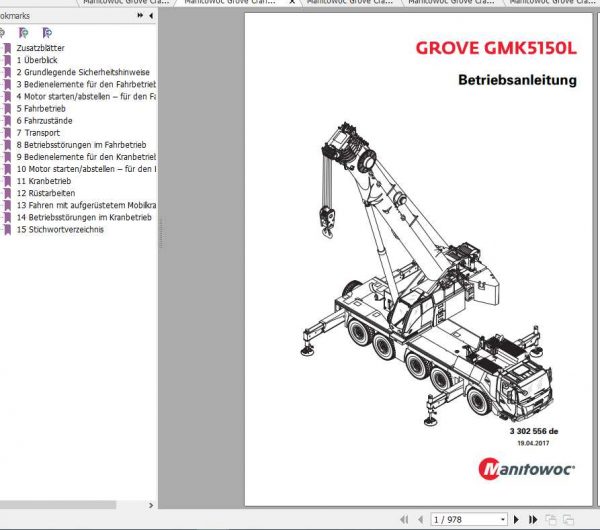The width and height of the screenshot is (600, 530).
Task: Click the Betriebsanleitung heading on the page
Action: (x=517, y=80)
